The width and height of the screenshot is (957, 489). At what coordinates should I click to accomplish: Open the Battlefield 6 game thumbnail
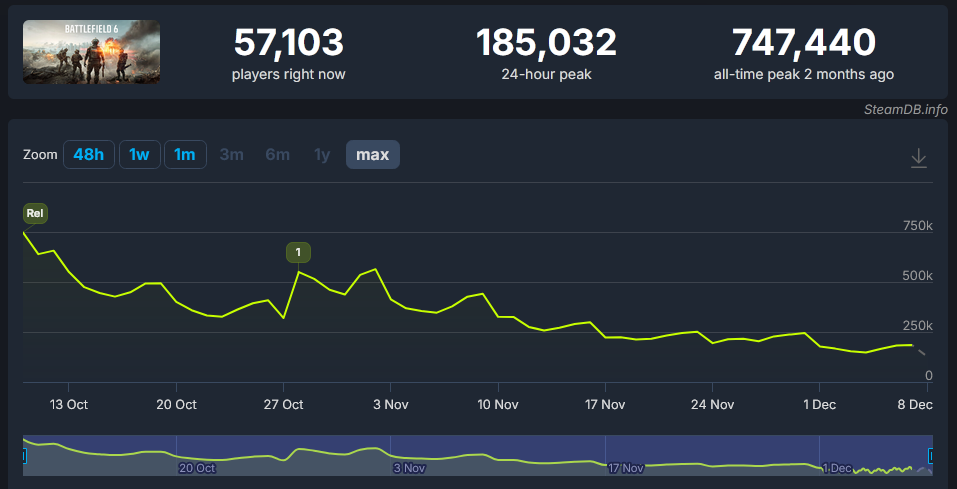(x=92, y=52)
